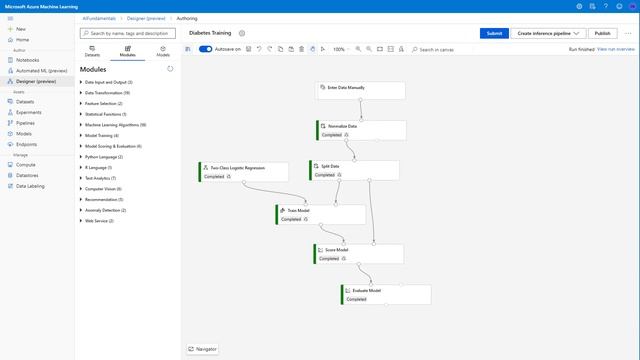Screen dimensions: 640x360
Task: Click the AIFundamentals breadcrumb link
Action: pyautogui.click(x=99, y=18)
